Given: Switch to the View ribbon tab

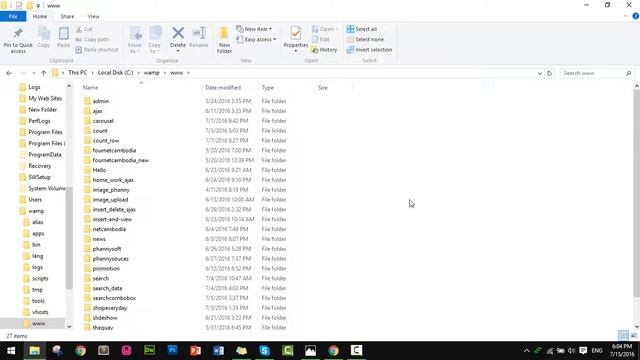Looking at the screenshot, I should 93,16.
